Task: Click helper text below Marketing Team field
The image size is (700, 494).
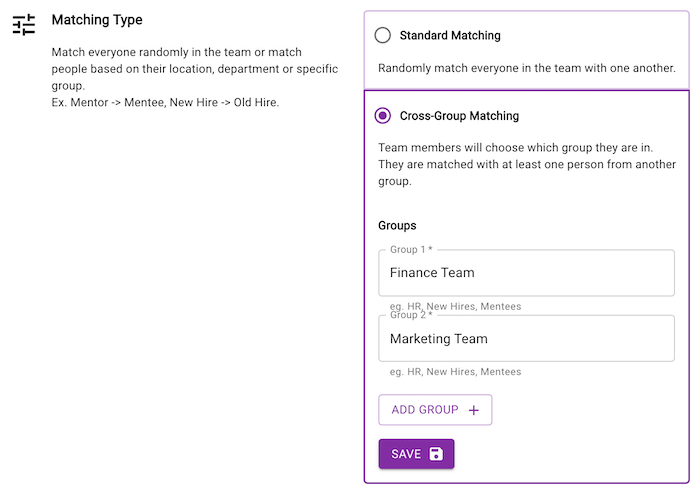Action: click(x=455, y=372)
